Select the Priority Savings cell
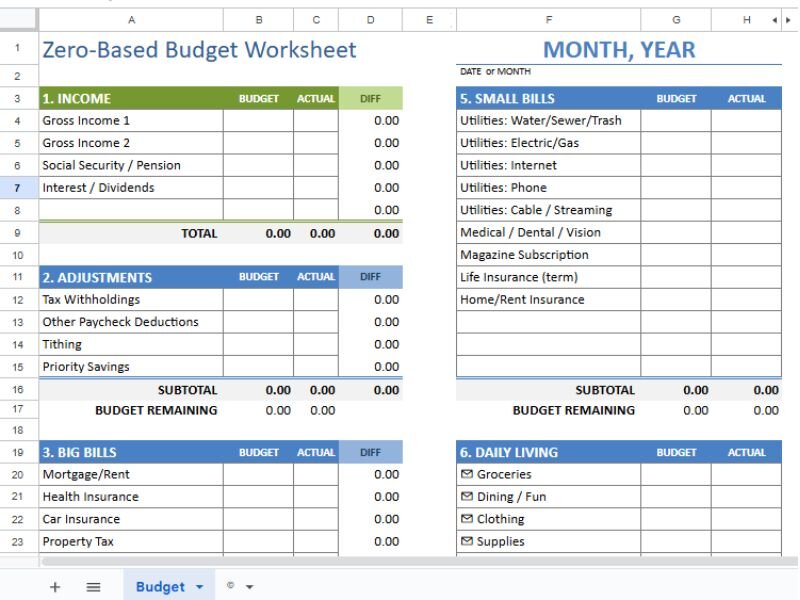Image resolution: width=800 pixels, height=600 pixels. [x=131, y=366]
